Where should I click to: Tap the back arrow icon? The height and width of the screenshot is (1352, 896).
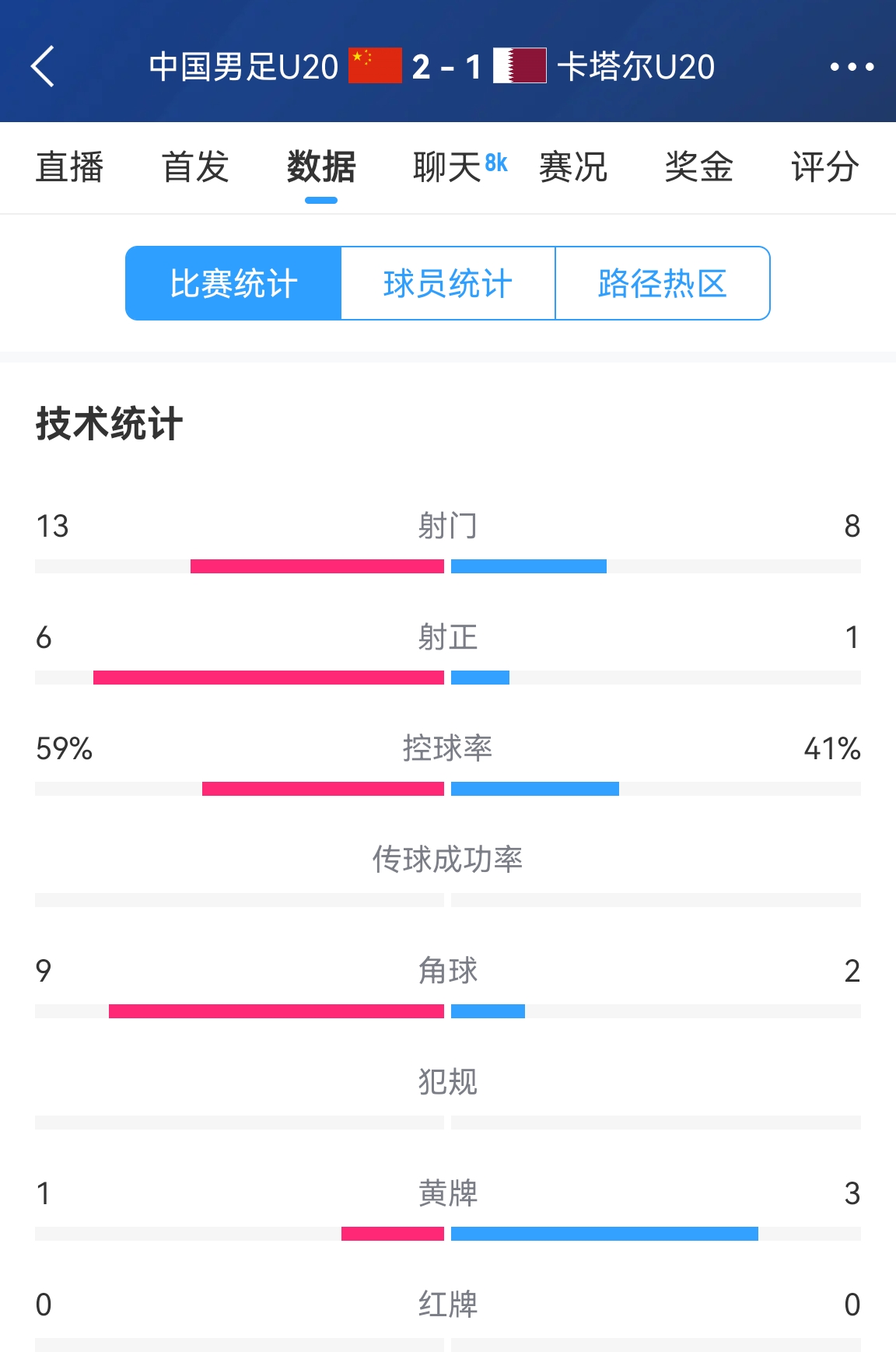pyautogui.click(x=44, y=66)
